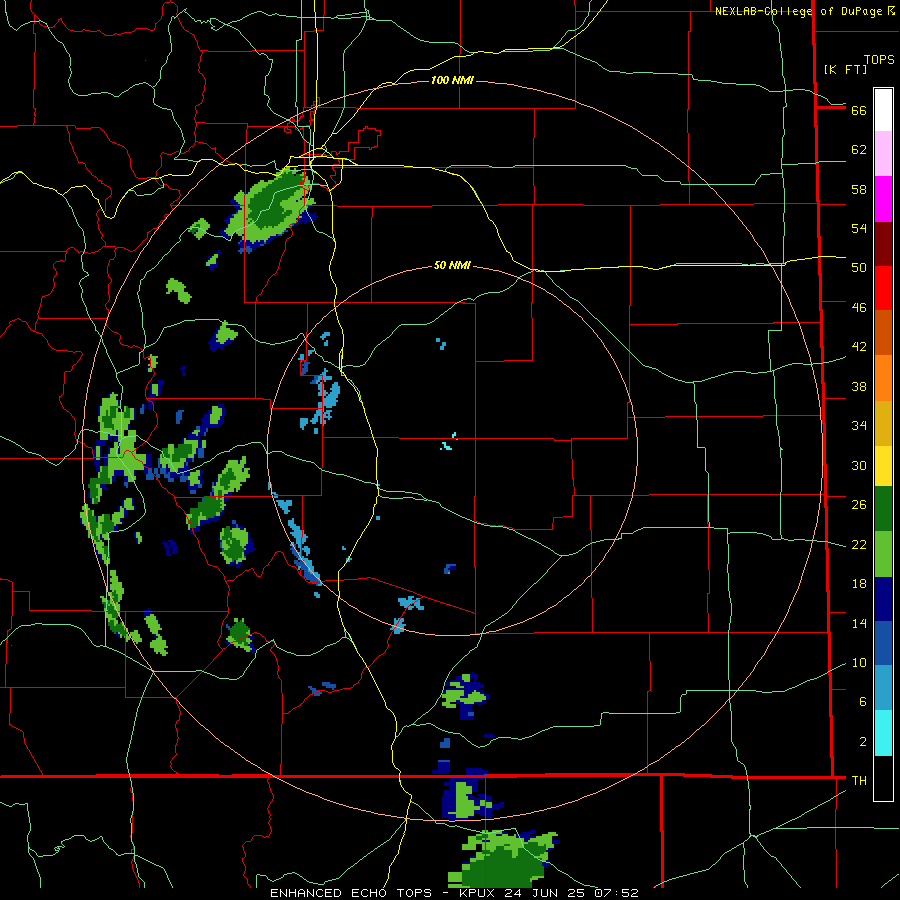Click the legend value 2
The image size is (900, 900).
pos(863,742)
